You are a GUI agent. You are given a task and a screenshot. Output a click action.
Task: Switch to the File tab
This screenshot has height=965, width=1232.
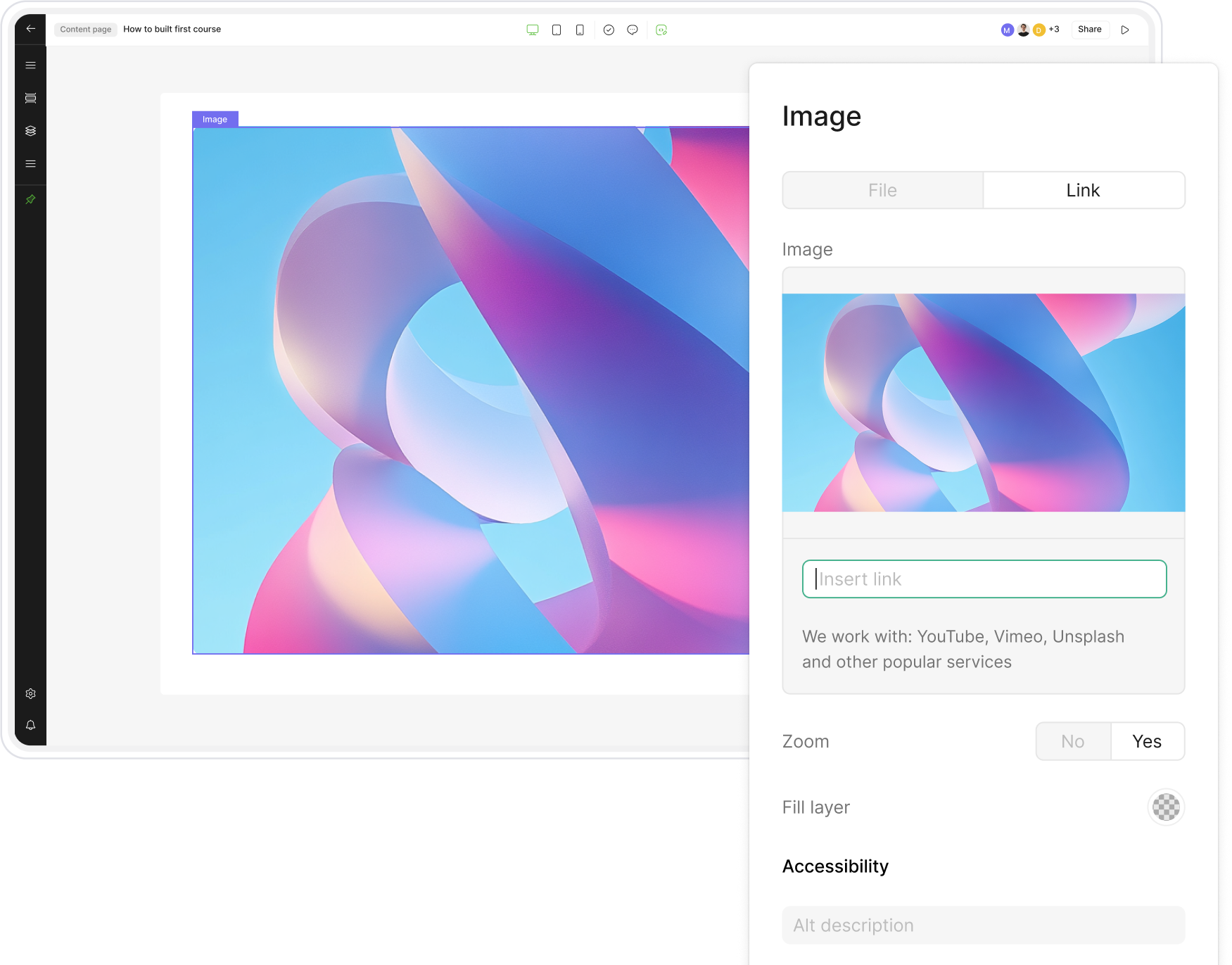882,190
